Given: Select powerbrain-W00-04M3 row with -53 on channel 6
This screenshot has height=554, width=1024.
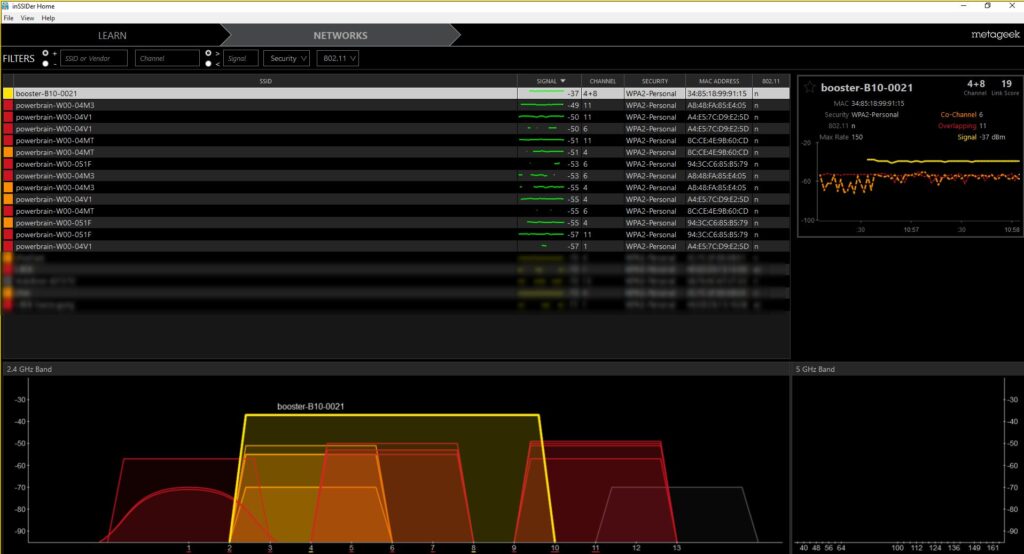Looking at the screenshot, I should [396, 176].
